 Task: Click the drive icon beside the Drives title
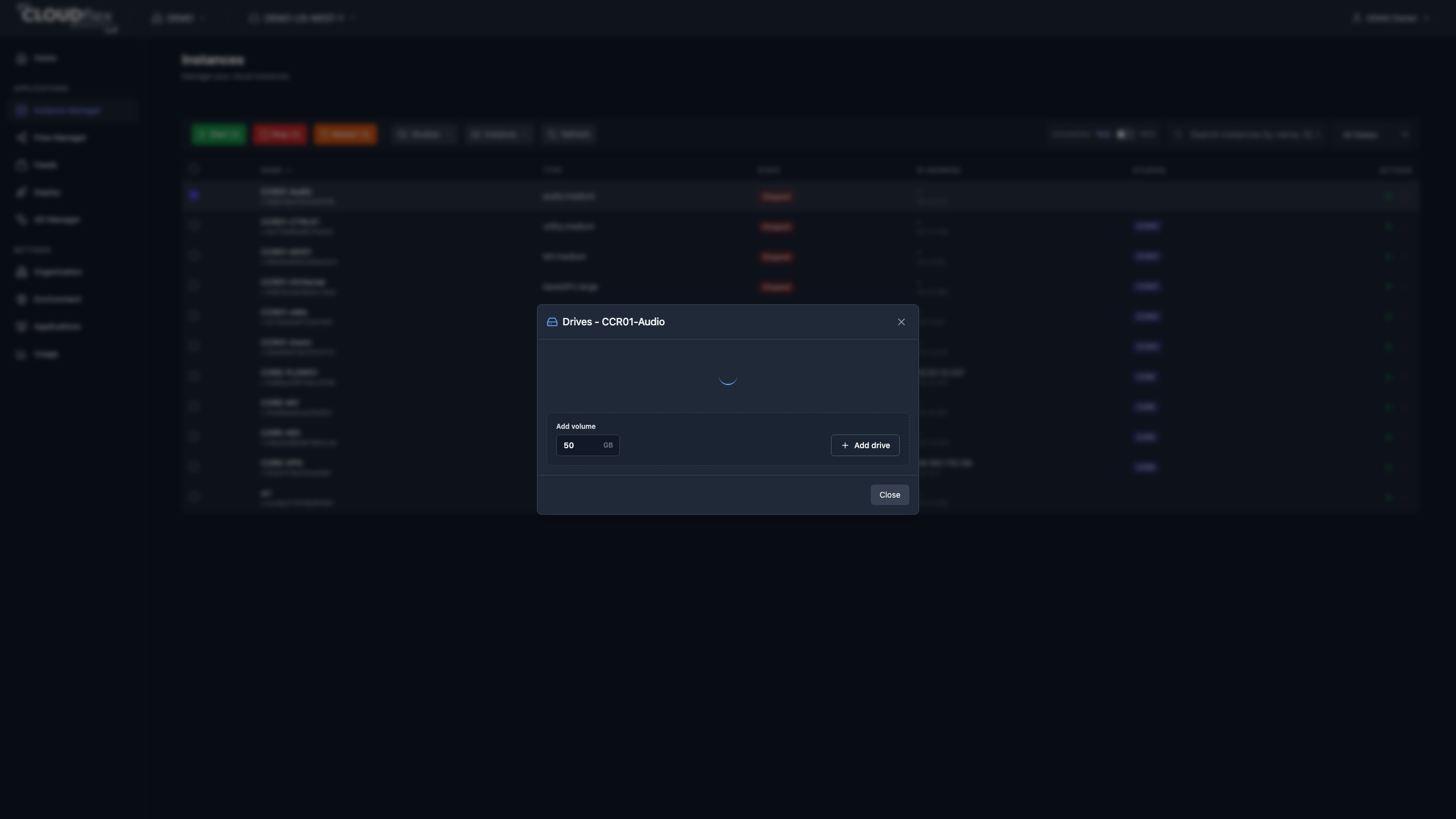coord(552,322)
